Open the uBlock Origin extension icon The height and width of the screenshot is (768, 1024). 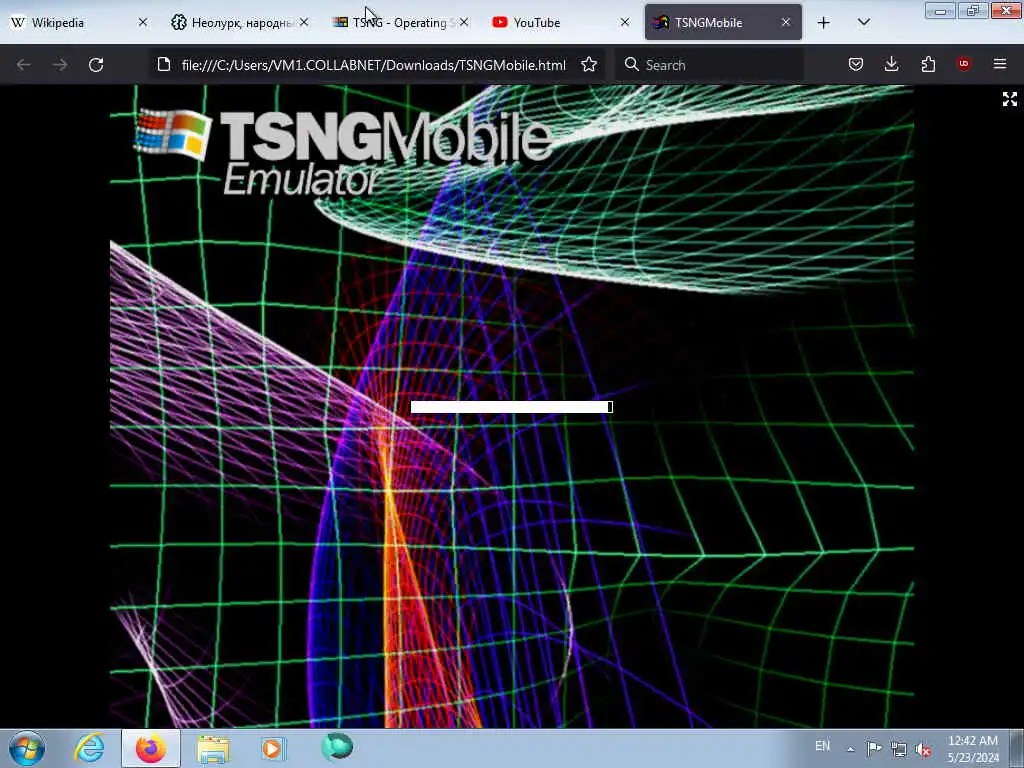(x=964, y=64)
